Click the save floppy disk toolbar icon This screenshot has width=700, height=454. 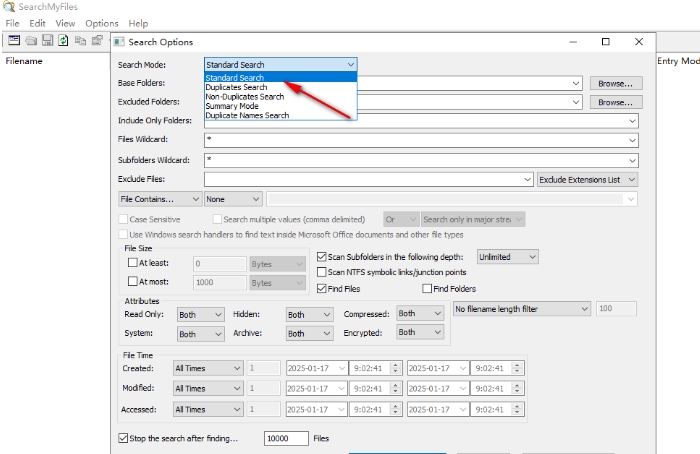point(47,40)
